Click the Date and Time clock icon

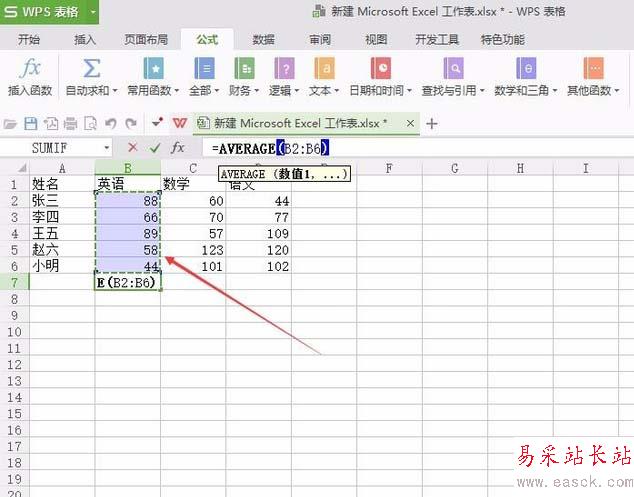point(380,68)
